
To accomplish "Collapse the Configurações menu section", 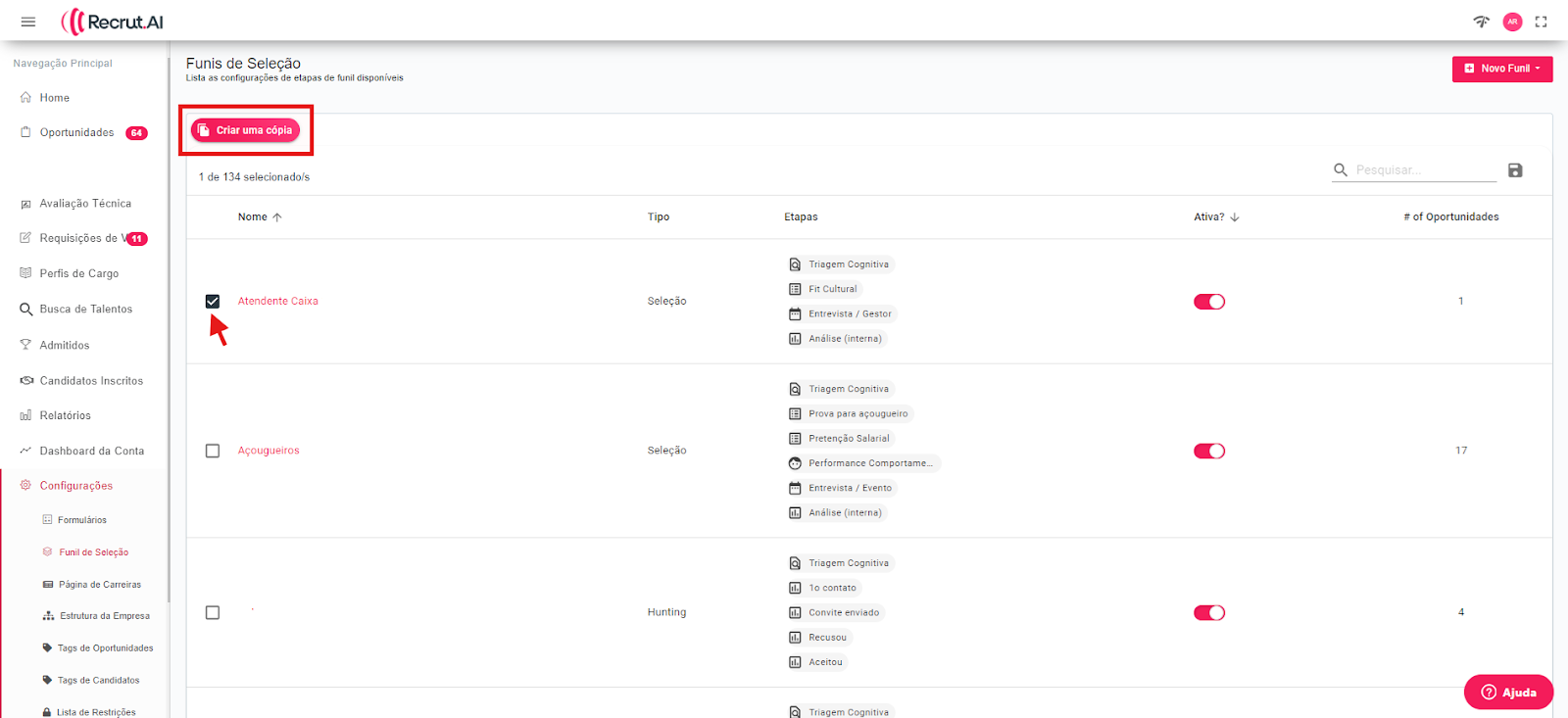I will click(x=76, y=486).
